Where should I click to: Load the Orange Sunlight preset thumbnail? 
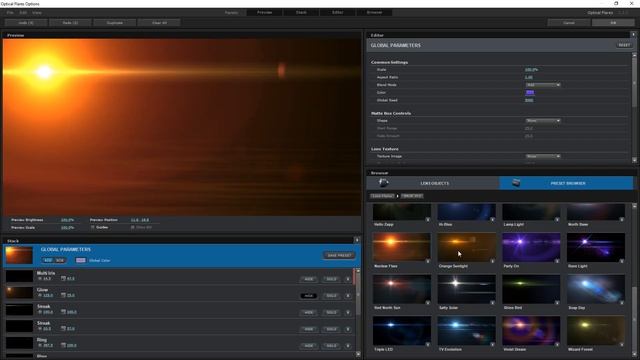466,247
